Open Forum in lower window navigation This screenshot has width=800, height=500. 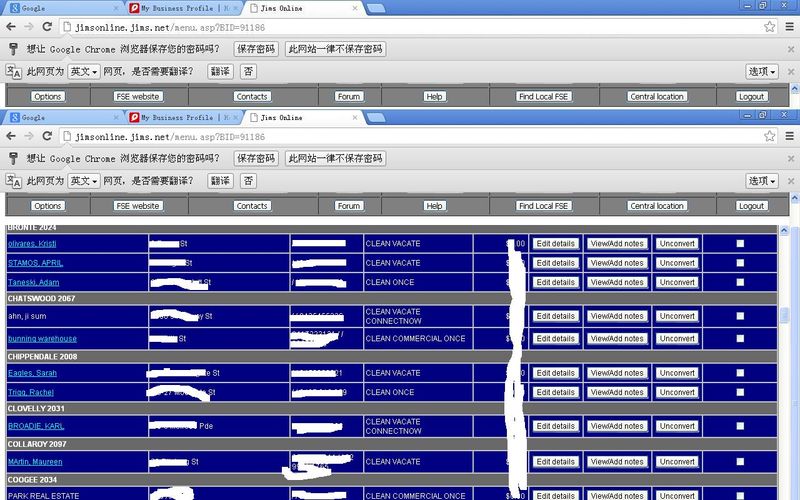348,206
